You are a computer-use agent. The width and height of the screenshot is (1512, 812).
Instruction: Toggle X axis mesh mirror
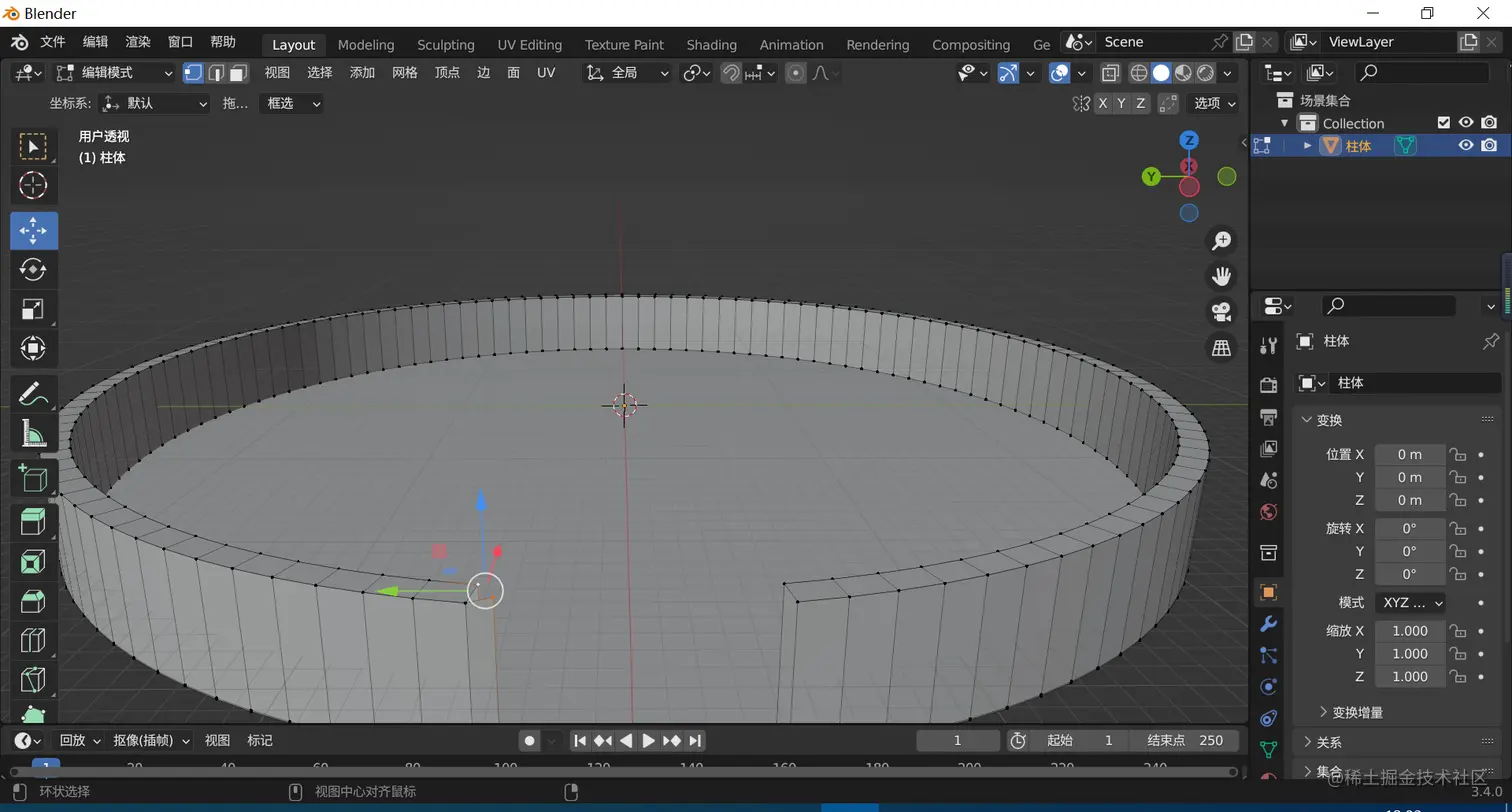click(x=1103, y=103)
